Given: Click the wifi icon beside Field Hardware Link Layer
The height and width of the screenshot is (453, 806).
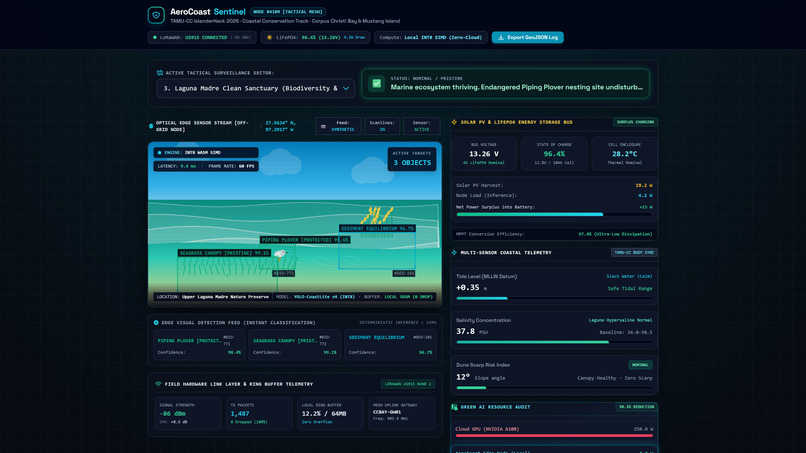Looking at the screenshot, I should (x=158, y=384).
